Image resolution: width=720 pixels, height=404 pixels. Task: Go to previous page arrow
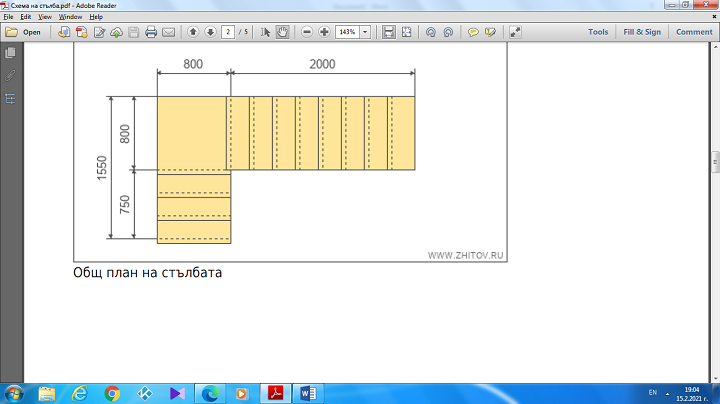coord(193,32)
